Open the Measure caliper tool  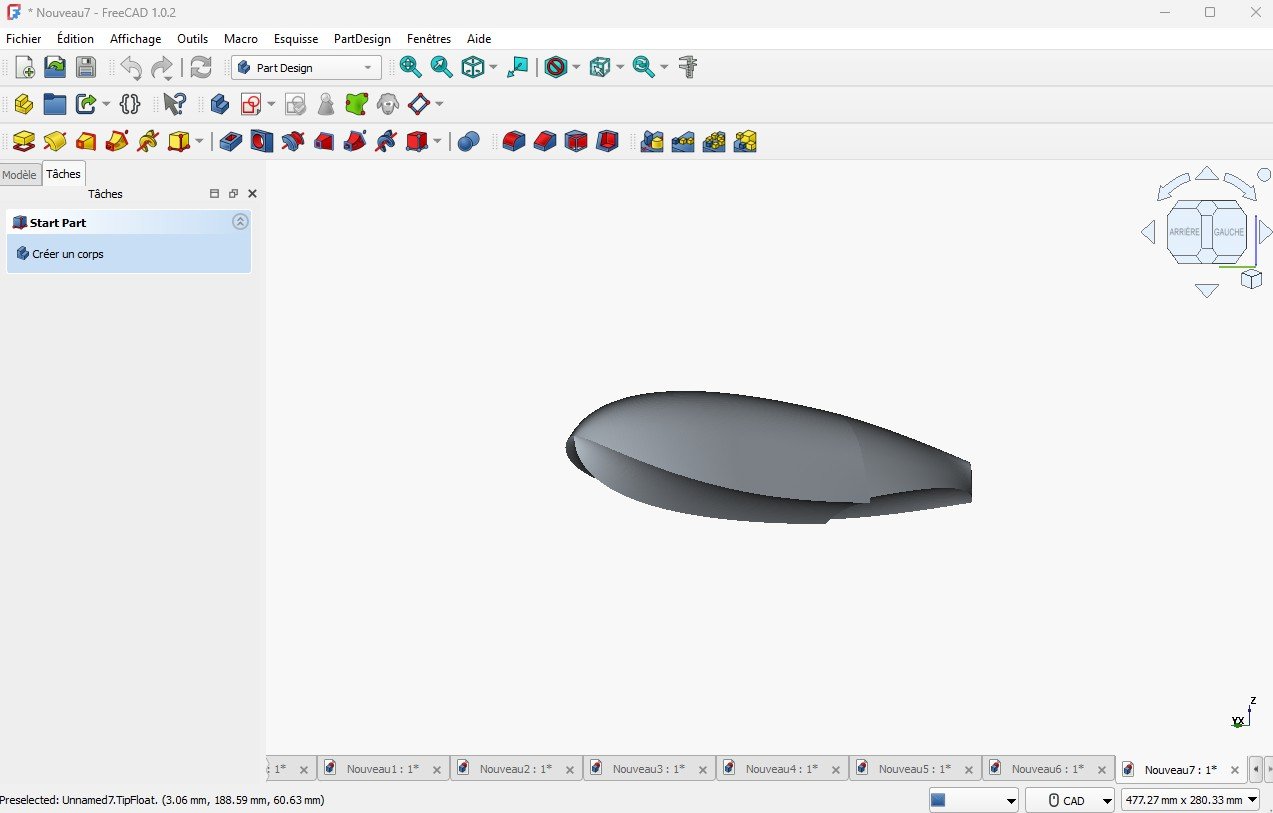[x=688, y=68]
